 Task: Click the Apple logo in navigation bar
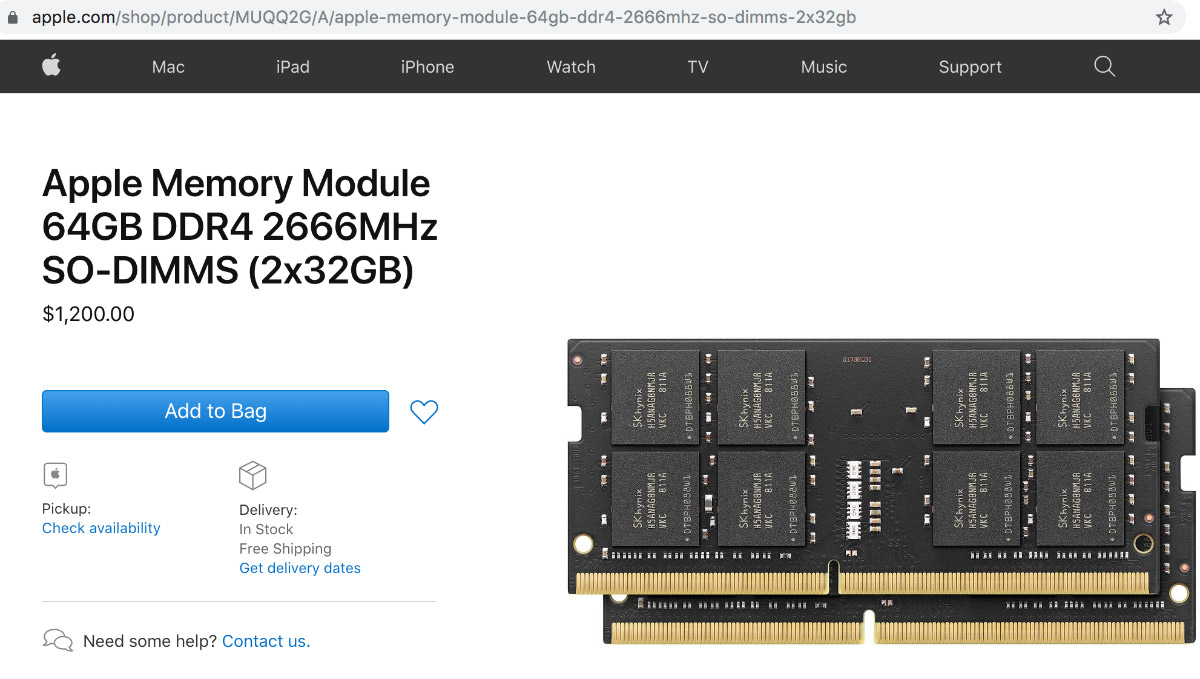click(51, 66)
